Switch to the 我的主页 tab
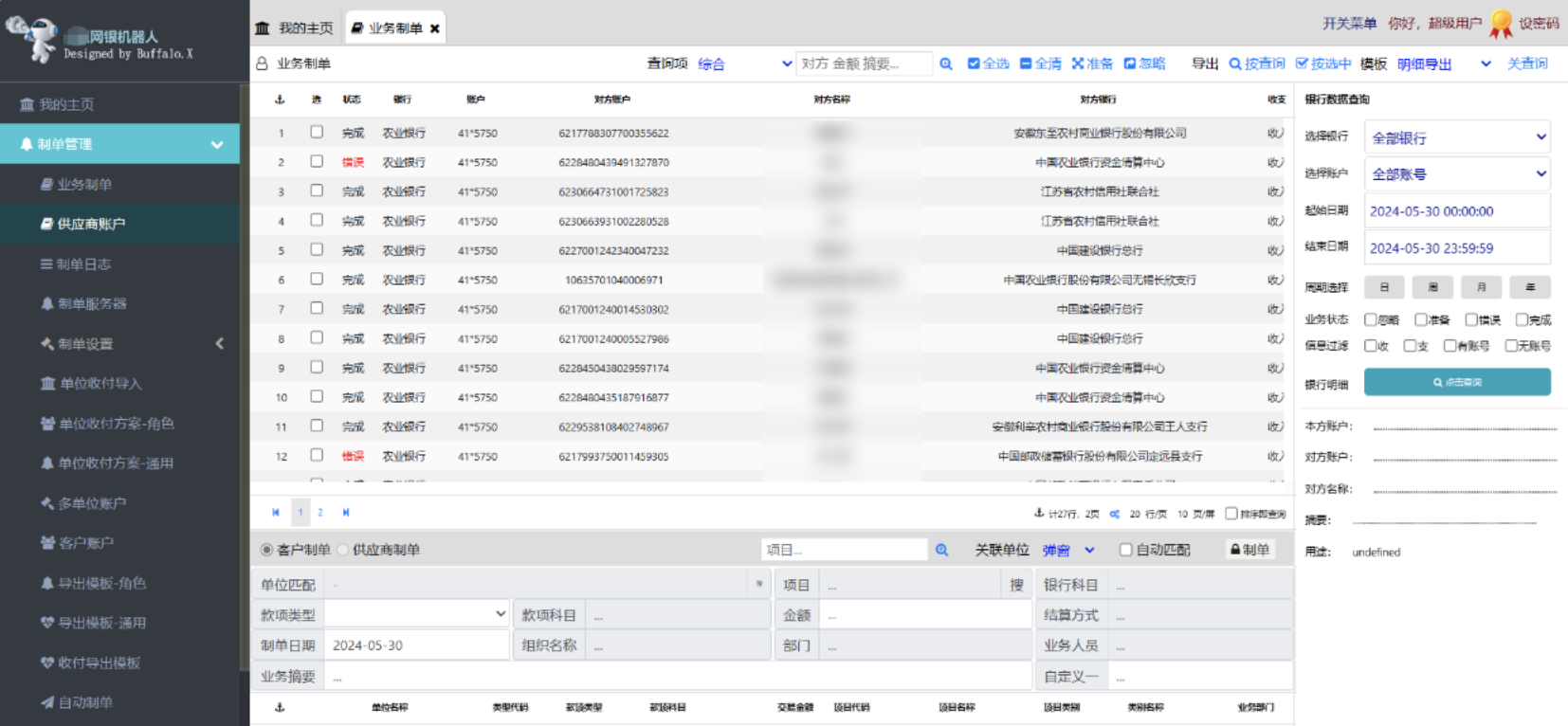 pos(295,28)
